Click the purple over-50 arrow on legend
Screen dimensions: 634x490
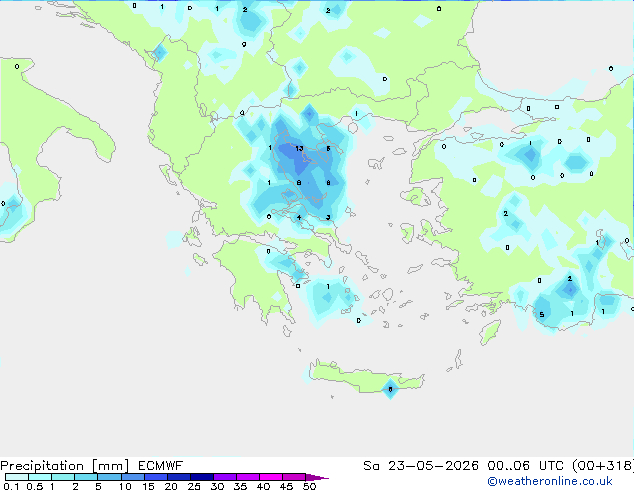click(317, 478)
